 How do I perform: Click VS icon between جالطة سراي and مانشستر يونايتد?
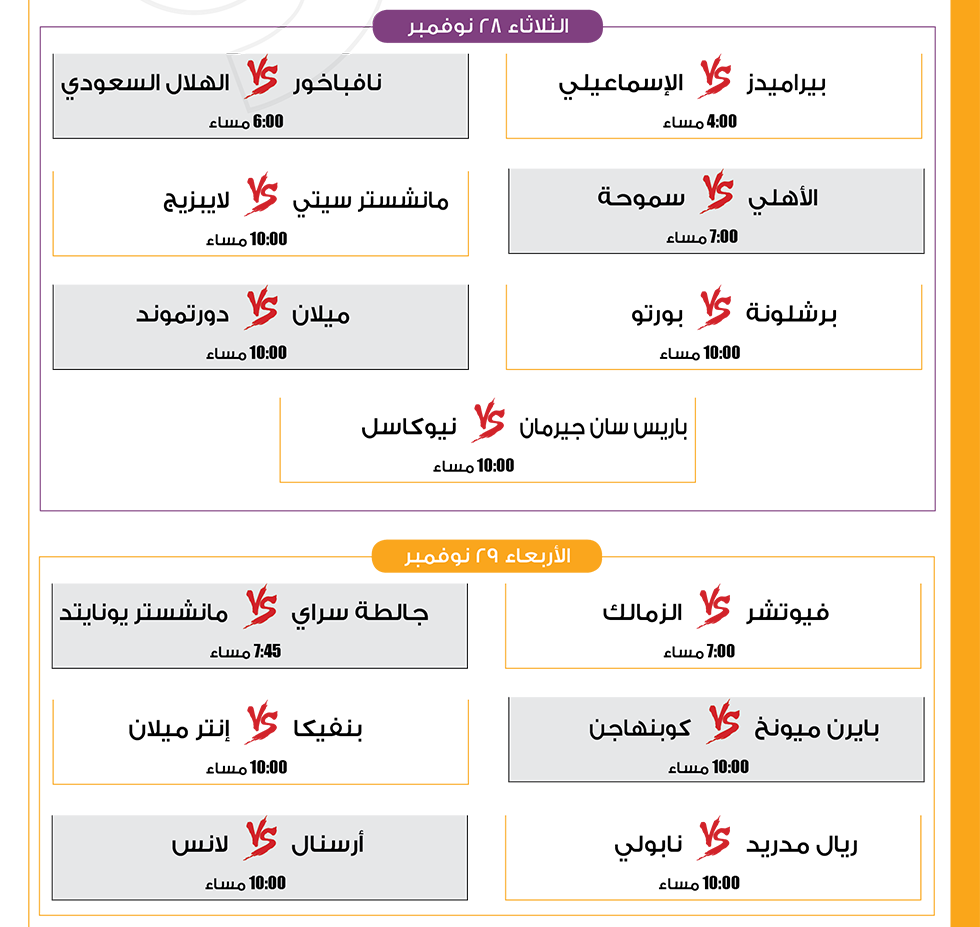(260, 607)
